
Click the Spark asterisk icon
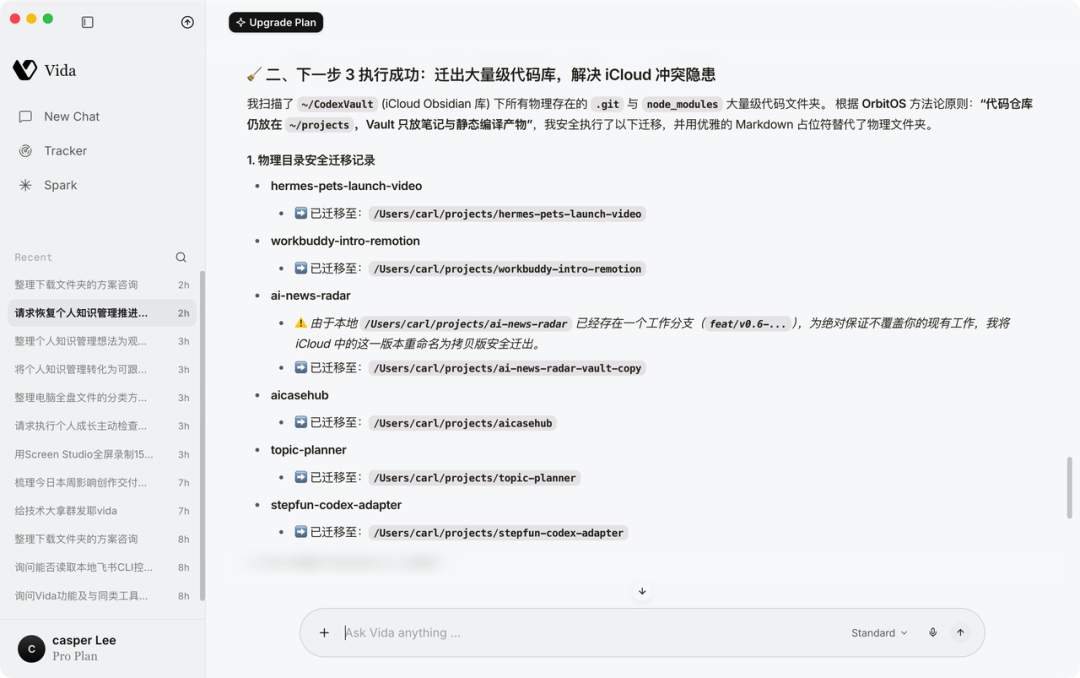pyautogui.click(x=25, y=185)
